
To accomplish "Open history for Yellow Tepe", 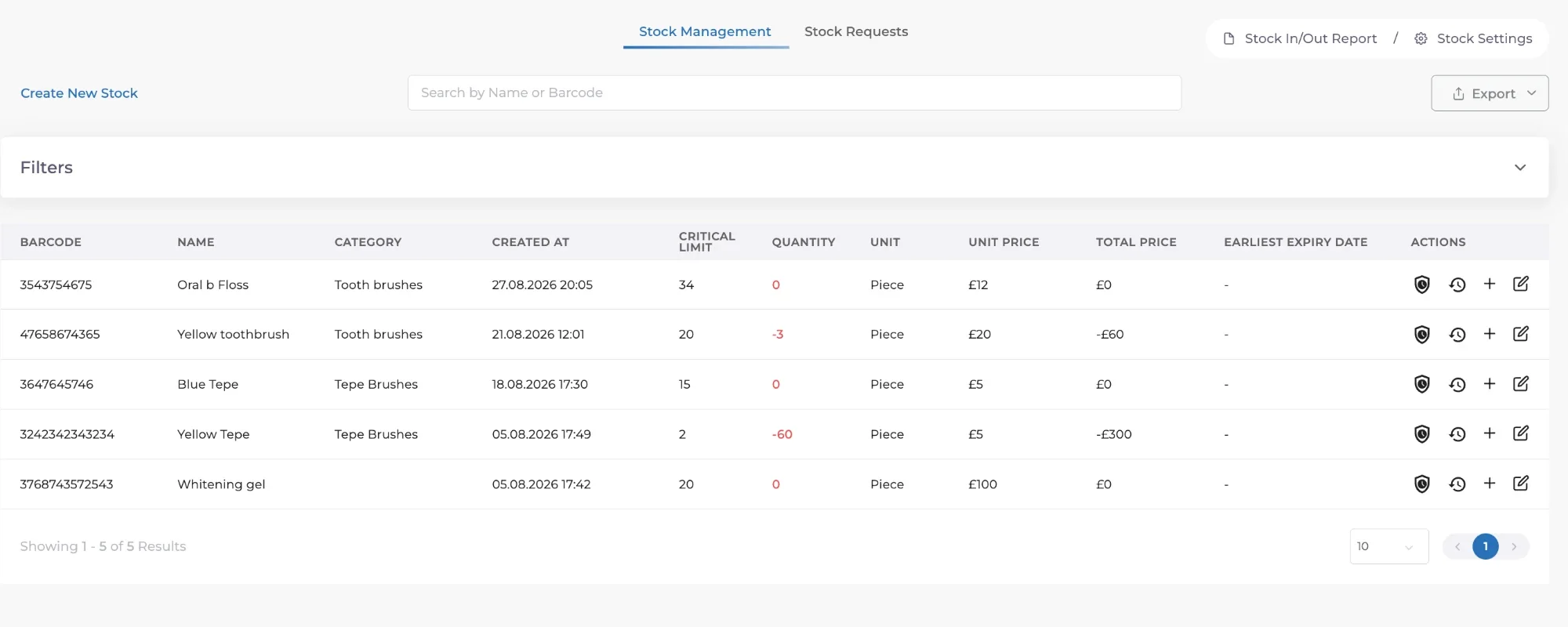I will click(x=1457, y=434).
